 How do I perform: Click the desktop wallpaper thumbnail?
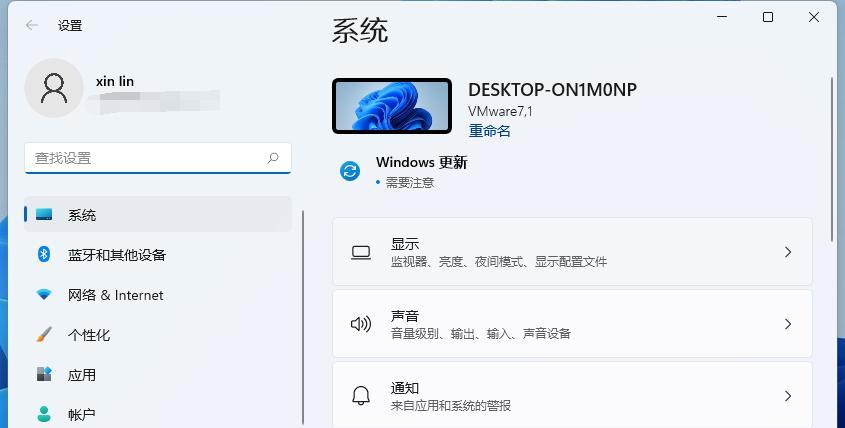coord(392,106)
